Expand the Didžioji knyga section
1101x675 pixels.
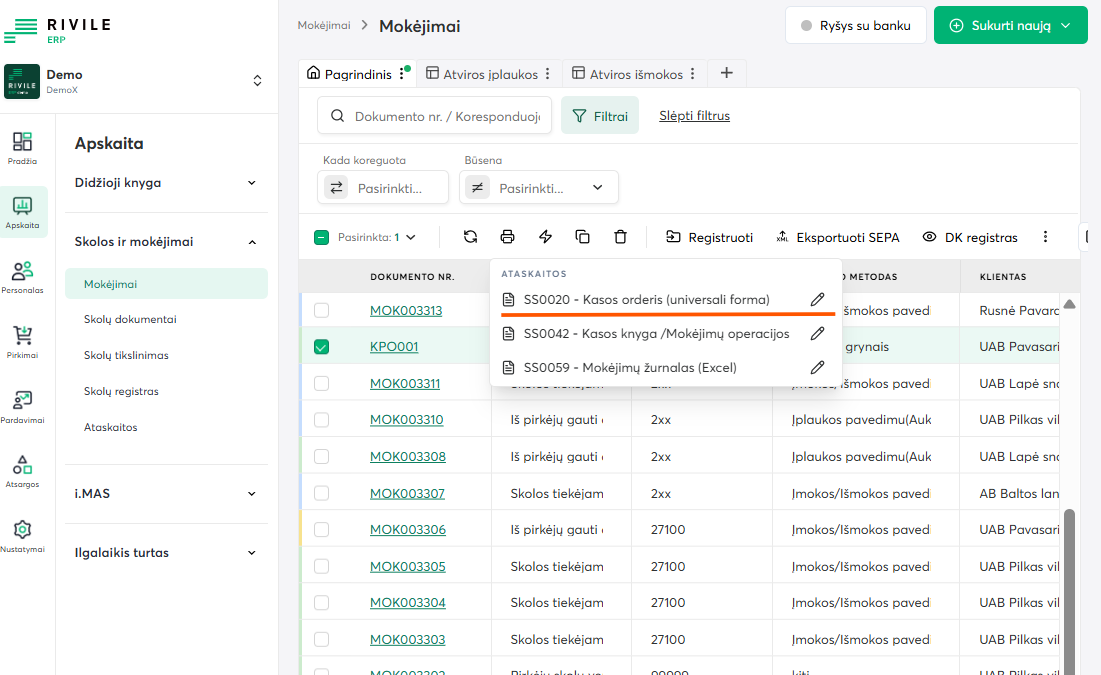[166, 183]
